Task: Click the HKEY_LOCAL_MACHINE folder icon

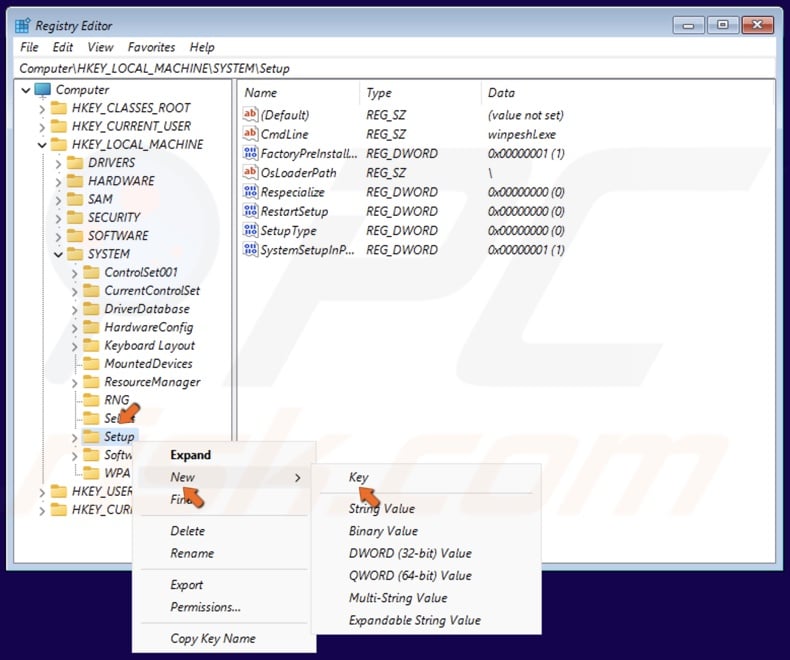Action: 59,145
